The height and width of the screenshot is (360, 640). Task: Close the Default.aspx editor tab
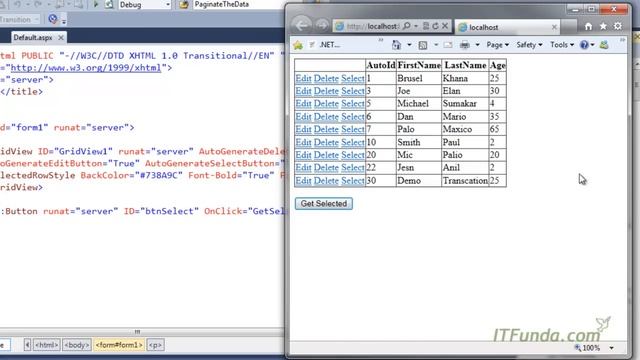click(x=61, y=38)
